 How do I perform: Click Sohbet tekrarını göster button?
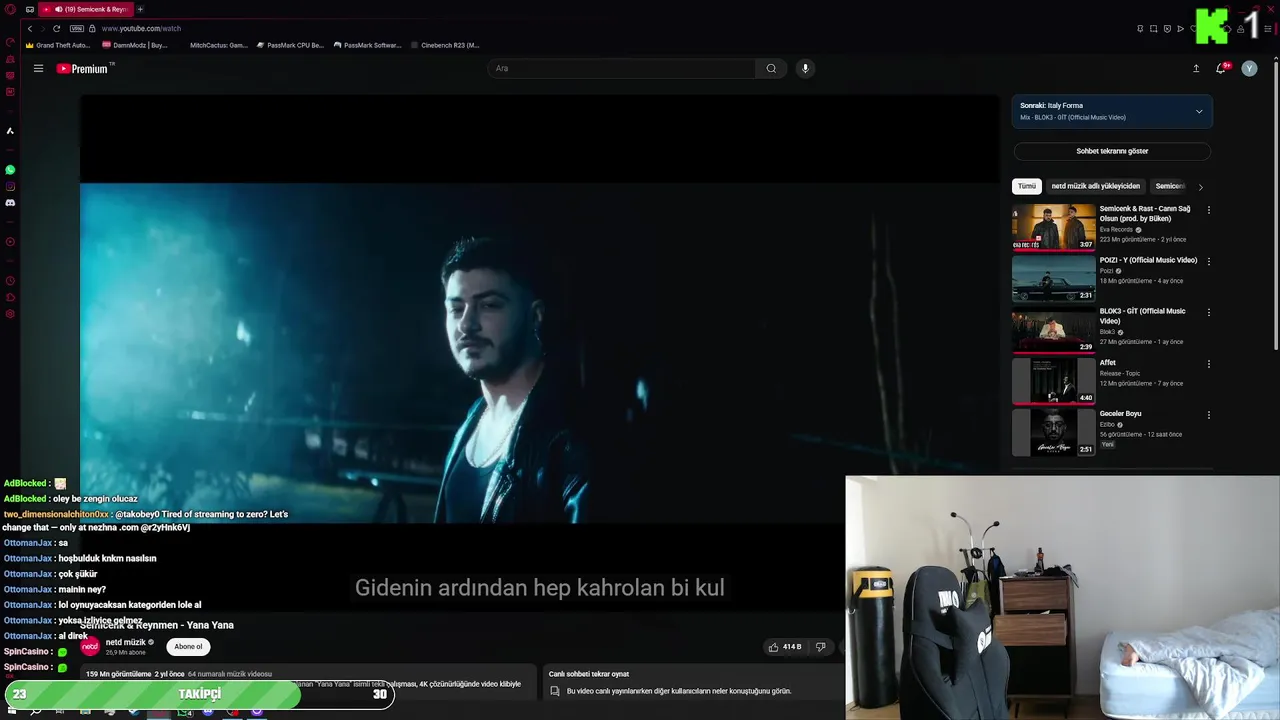tap(1112, 151)
